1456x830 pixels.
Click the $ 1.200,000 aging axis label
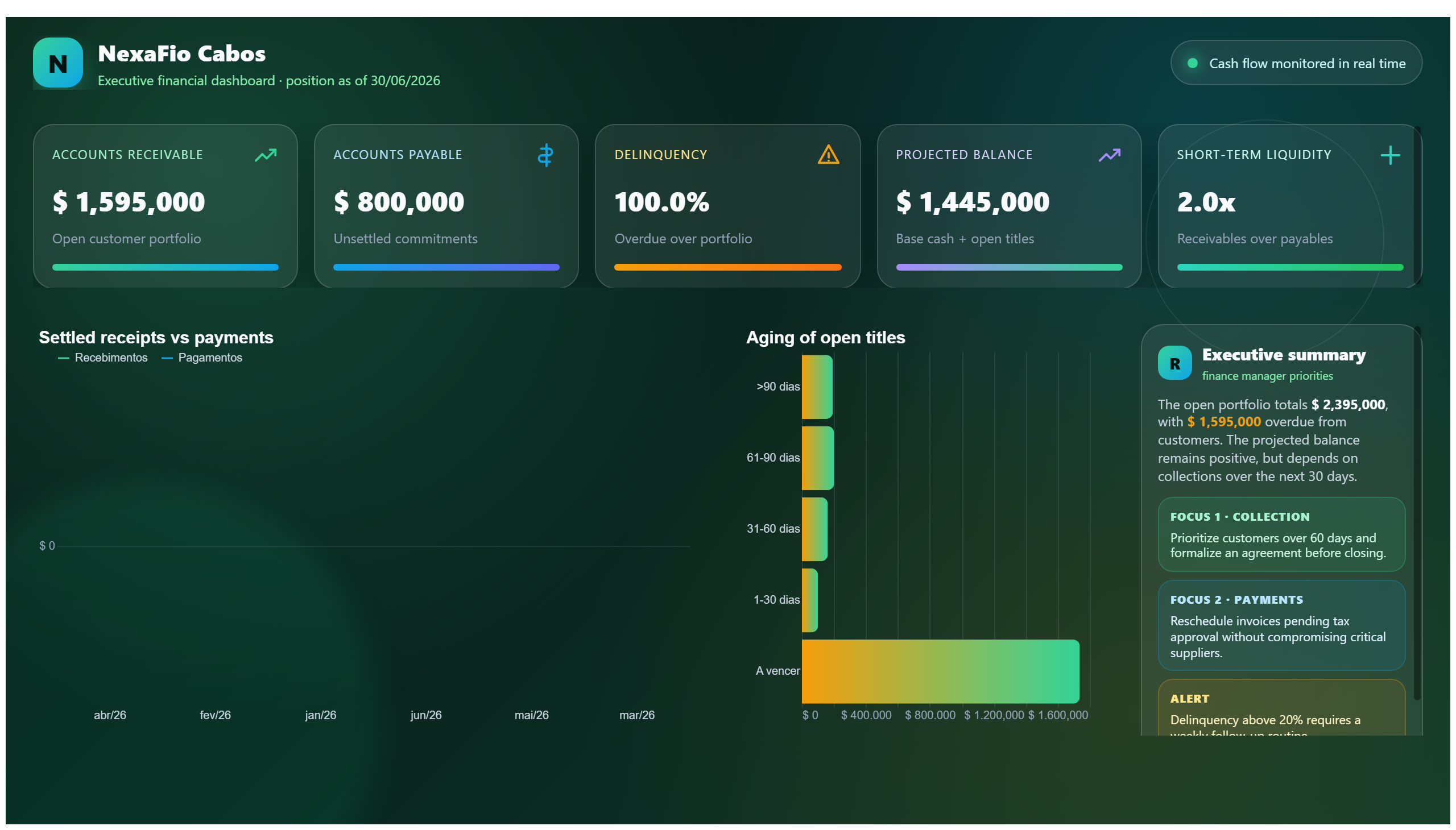click(x=994, y=715)
